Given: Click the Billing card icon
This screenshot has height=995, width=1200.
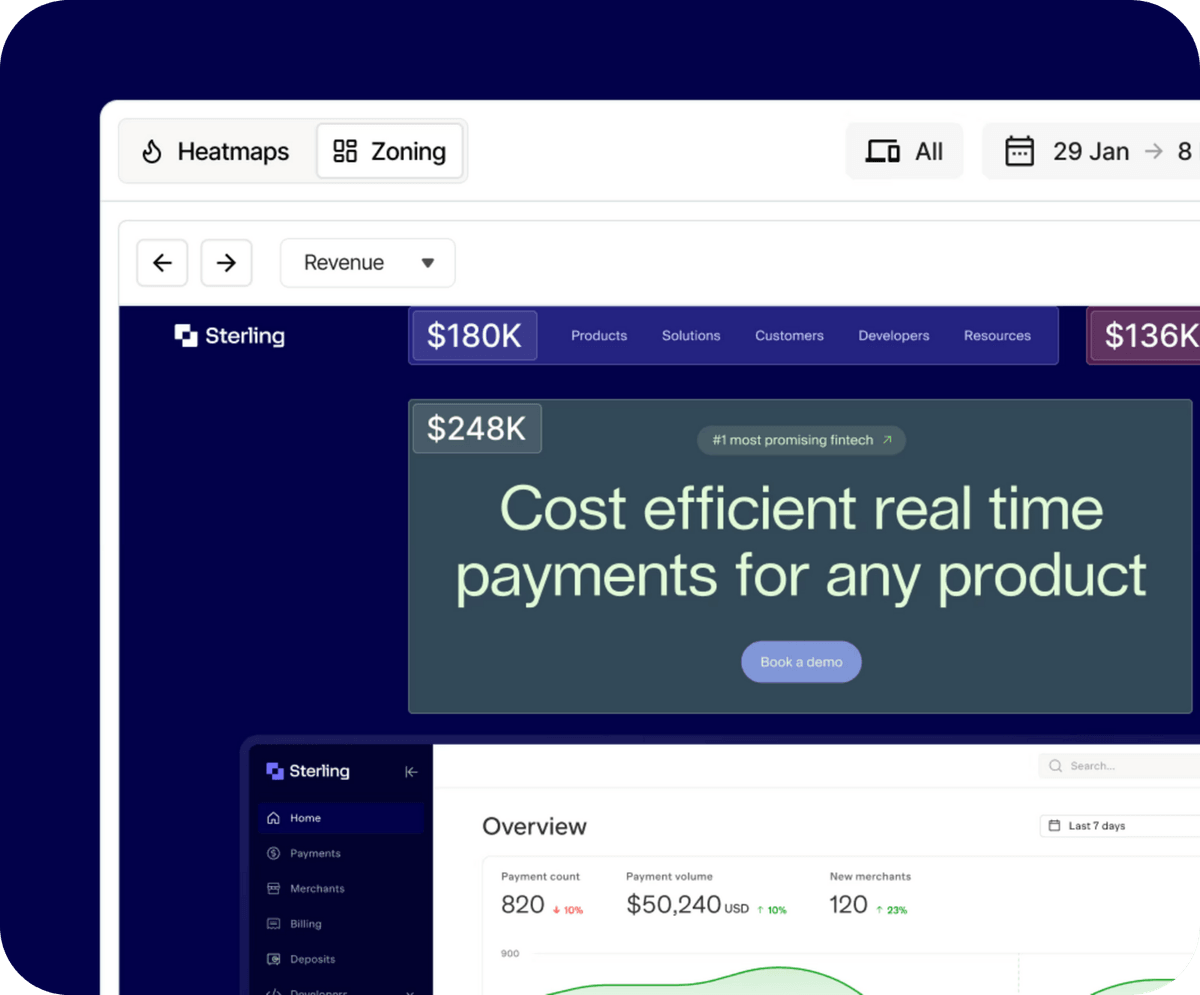Looking at the screenshot, I should coord(274,924).
